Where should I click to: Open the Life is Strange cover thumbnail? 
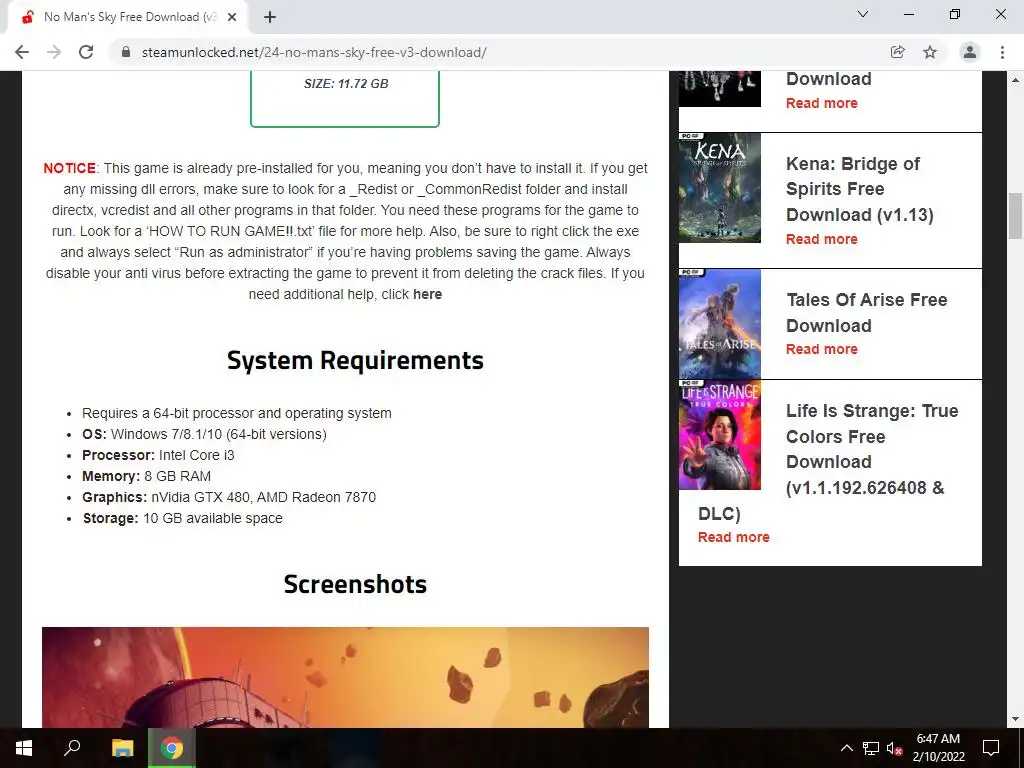[x=720, y=434]
